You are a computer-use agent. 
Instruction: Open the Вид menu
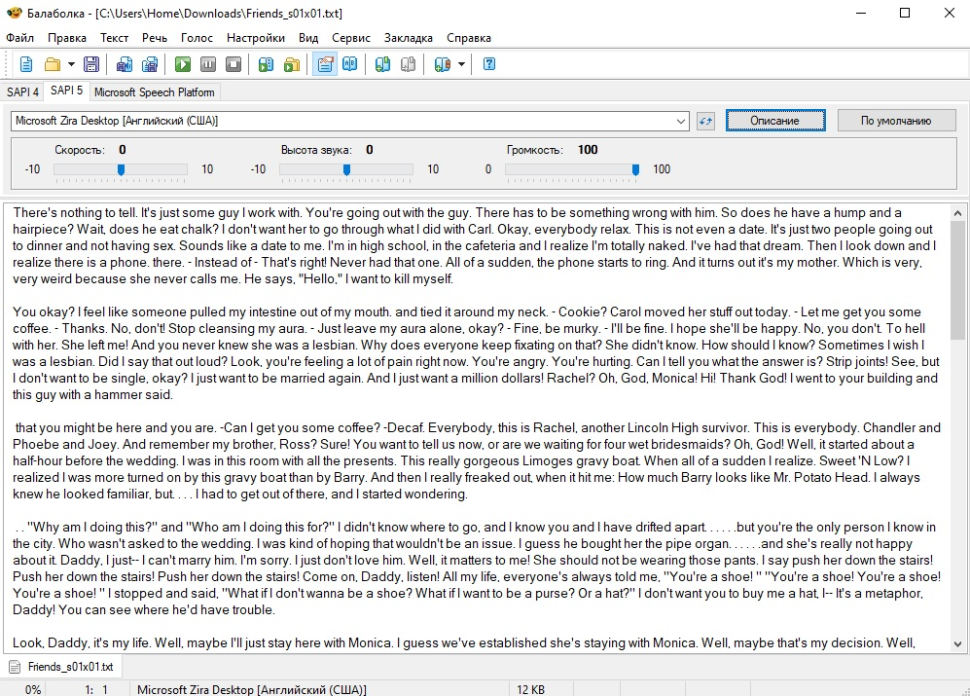[x=308, y=38]
